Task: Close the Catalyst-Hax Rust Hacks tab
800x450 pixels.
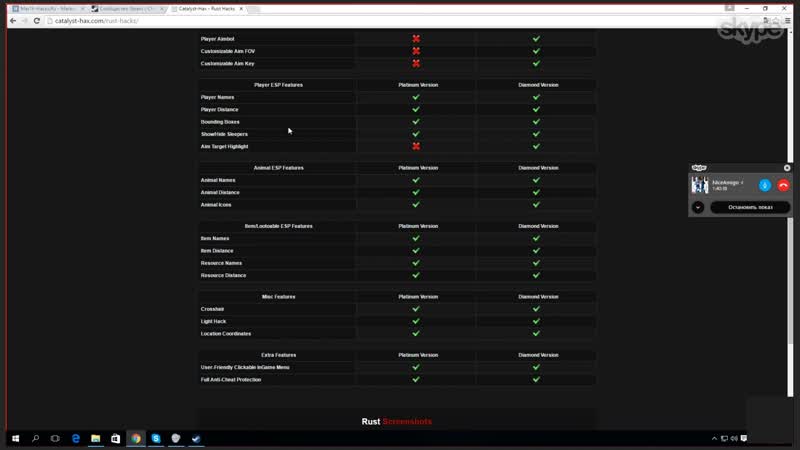Action: tap(241, 9)
